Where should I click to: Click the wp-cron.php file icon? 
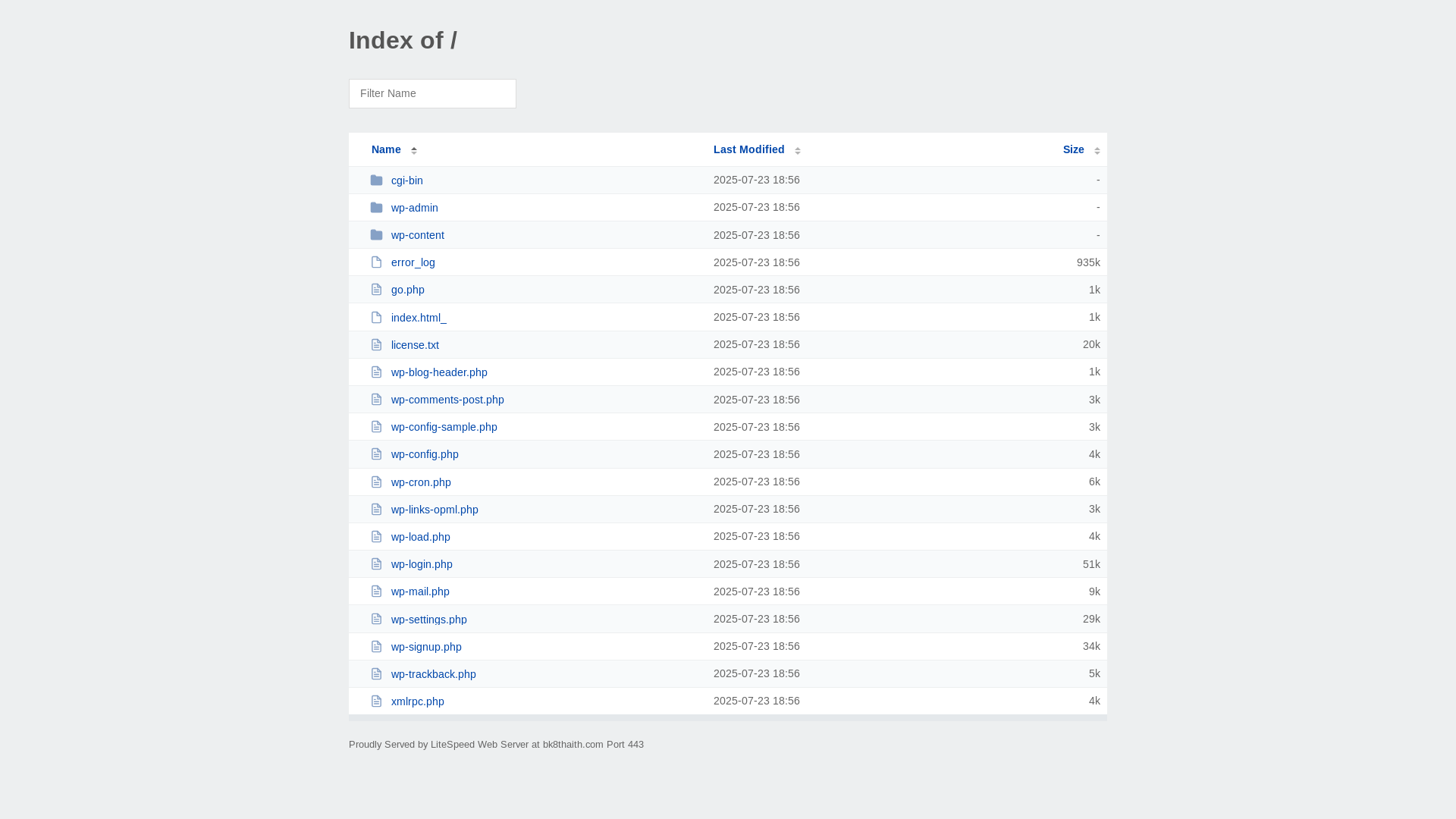point(376,482)
